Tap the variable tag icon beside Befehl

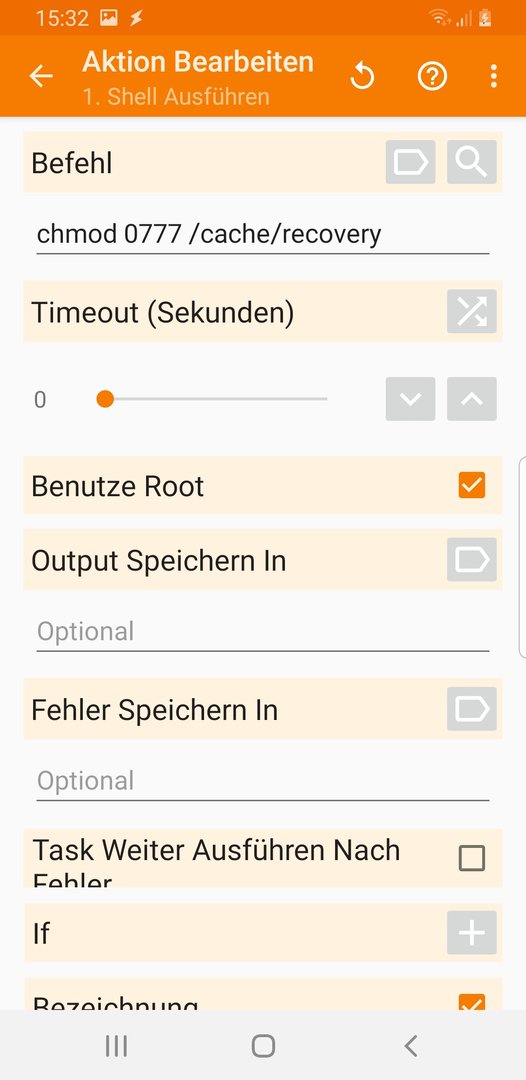click(x=410, y=162)
